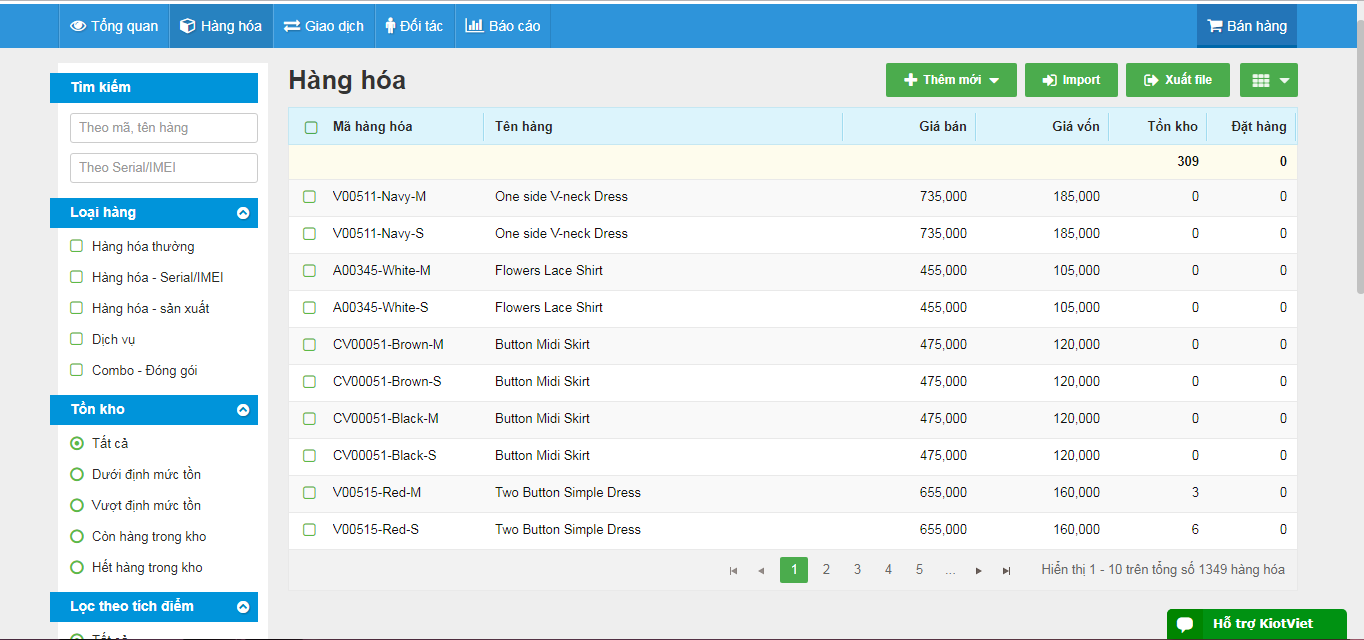Select all rows using header checkbox
Viewport: 1364px width, 640px height.
point(311,127)
